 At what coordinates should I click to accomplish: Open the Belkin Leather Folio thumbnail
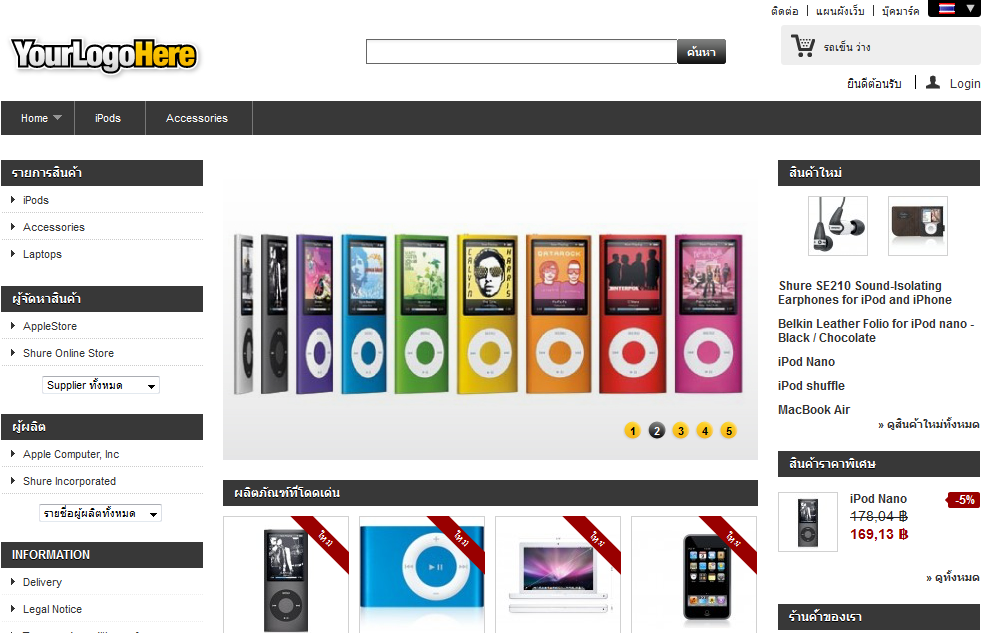coord(918,226)
